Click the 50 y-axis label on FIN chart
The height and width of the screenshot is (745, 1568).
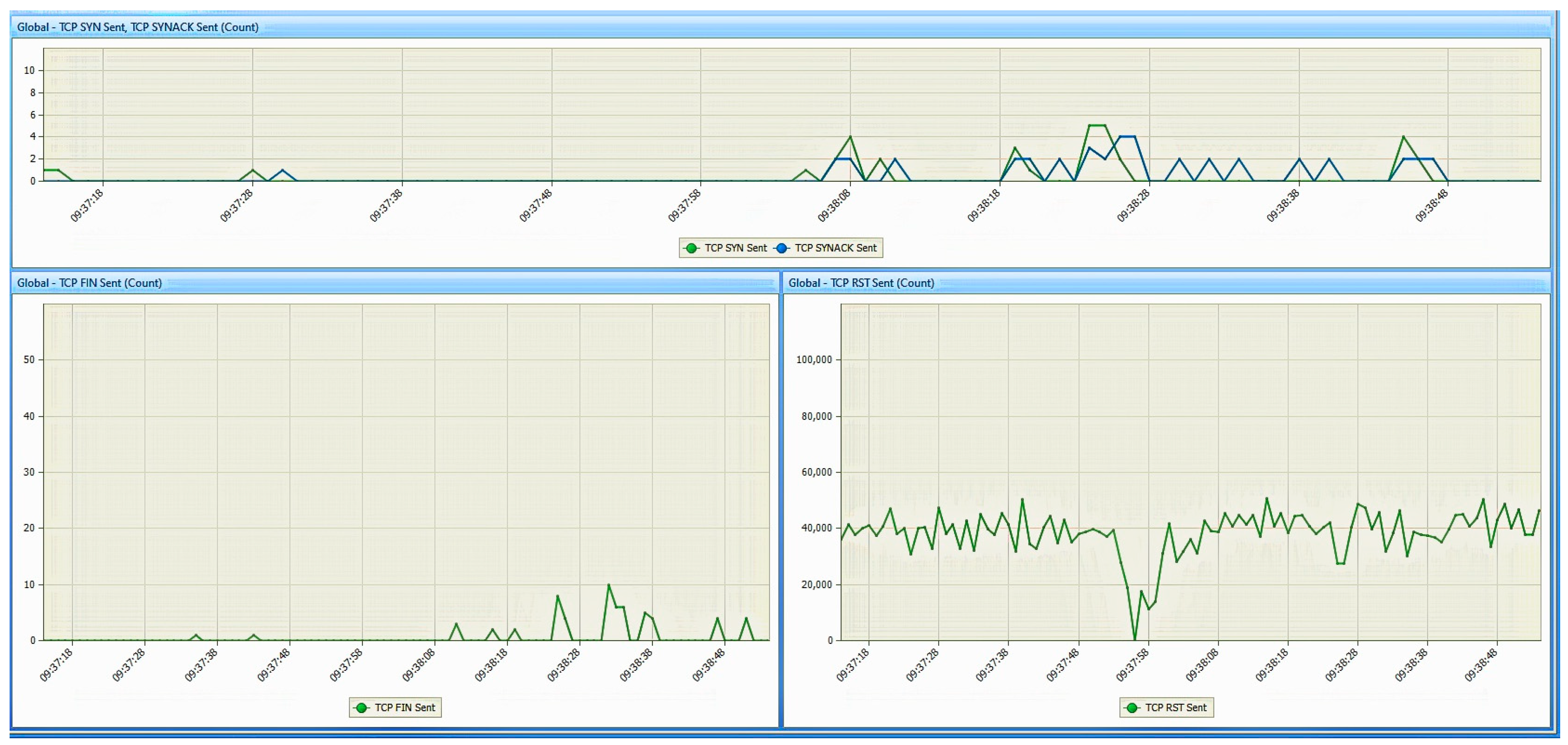point(29,360)
